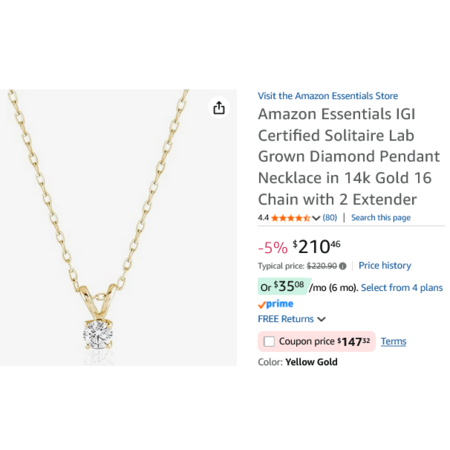Click the diamond pendant in product photo
Screen dimensions: 450x450
(x=98, y=334)
